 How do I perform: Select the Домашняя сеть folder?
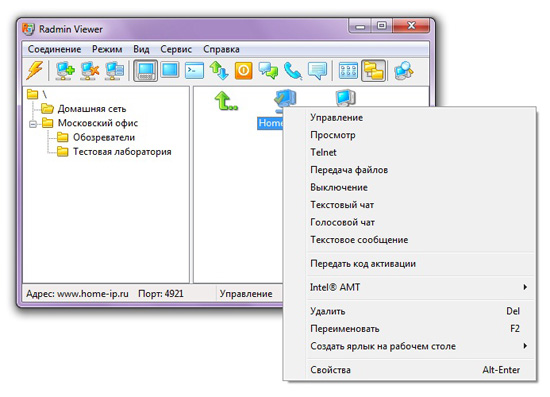tap(84, 109)
